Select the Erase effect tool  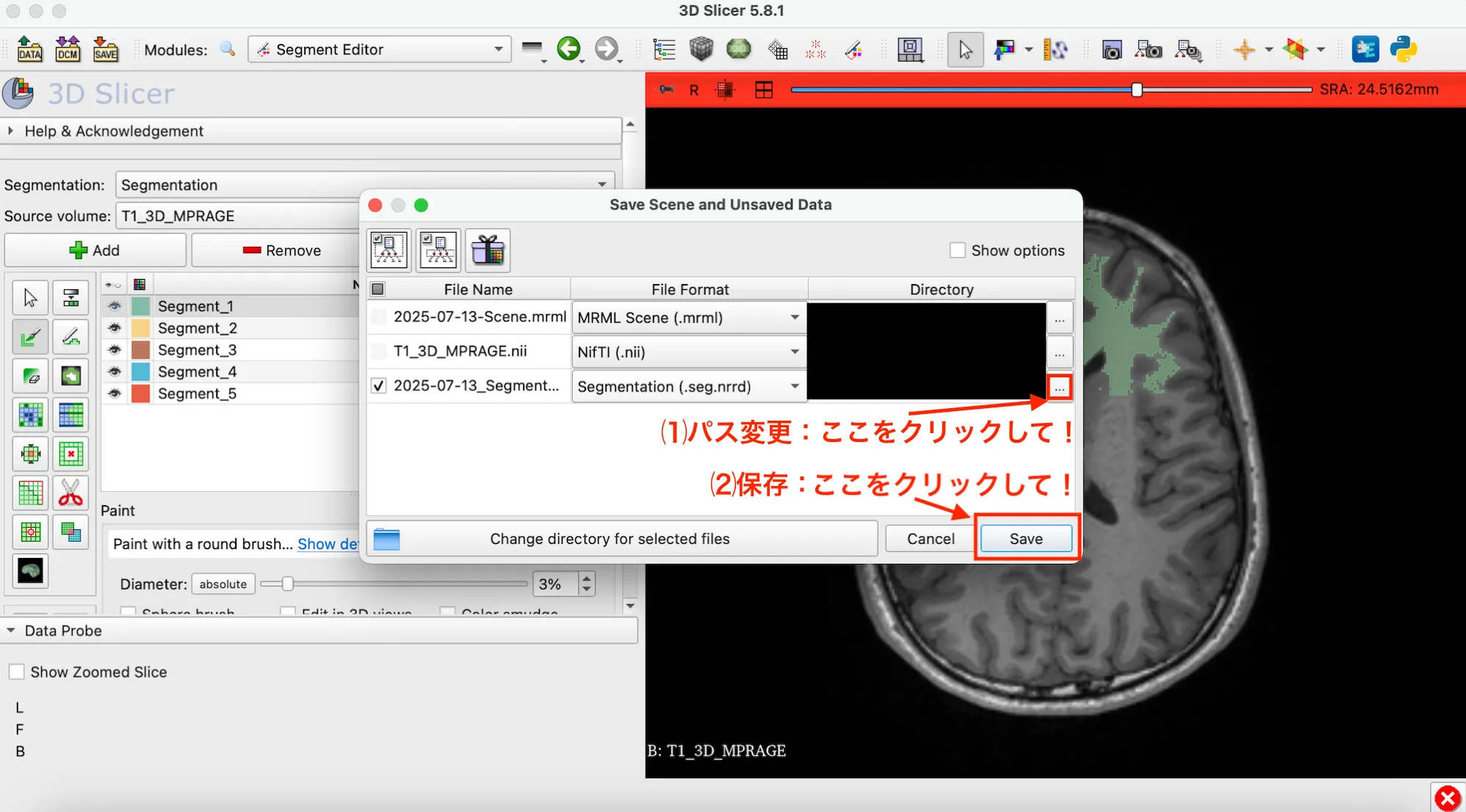30,376
